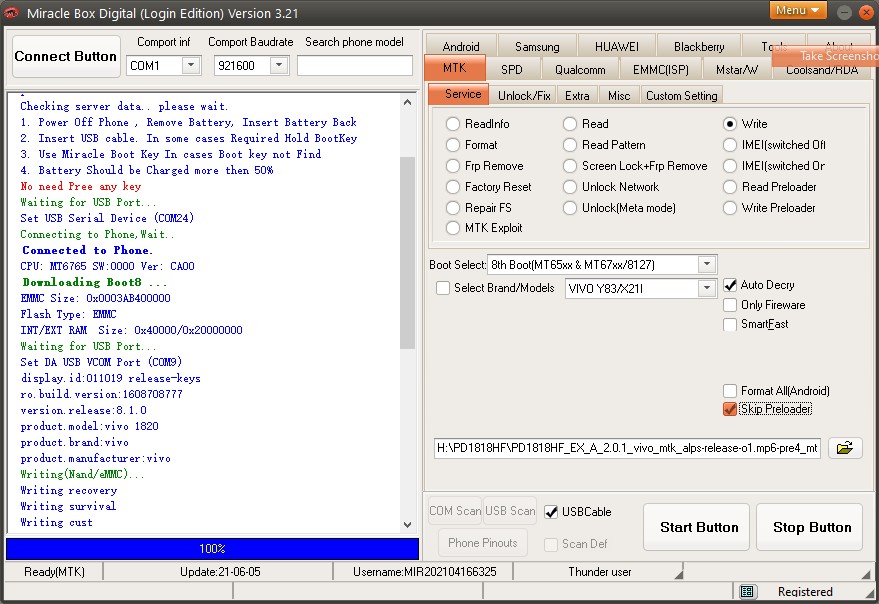Select the Service sub-tab
This screenshot has height=604, width=879.
459,94
